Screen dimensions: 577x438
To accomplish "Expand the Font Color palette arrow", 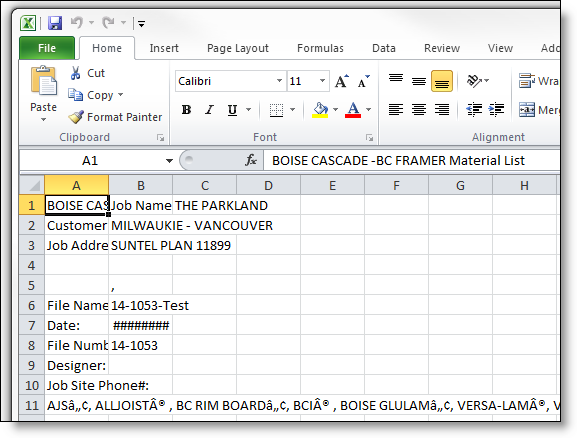I will coord(368,110).
